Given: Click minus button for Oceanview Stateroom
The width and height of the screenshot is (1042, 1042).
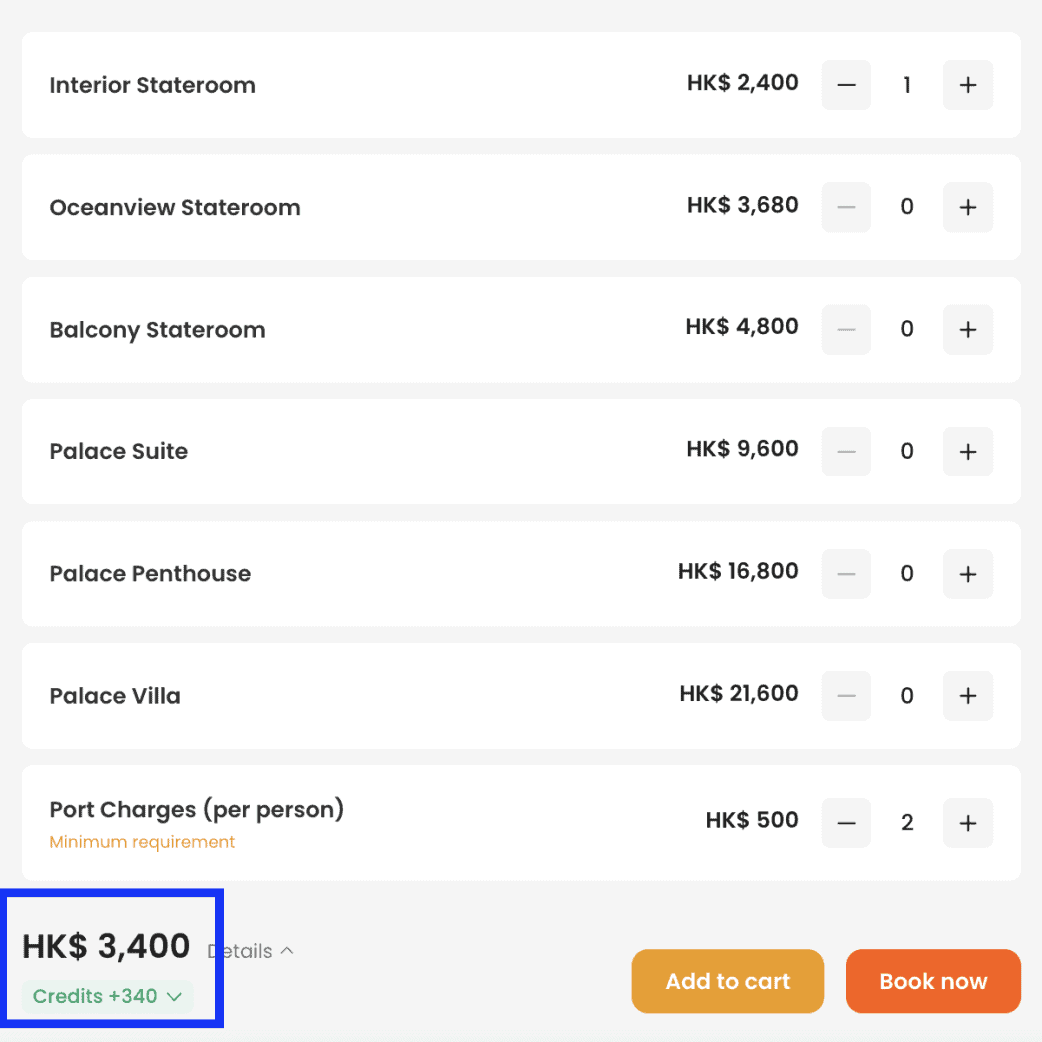Looking at the screenshot, I should (846, 207).
